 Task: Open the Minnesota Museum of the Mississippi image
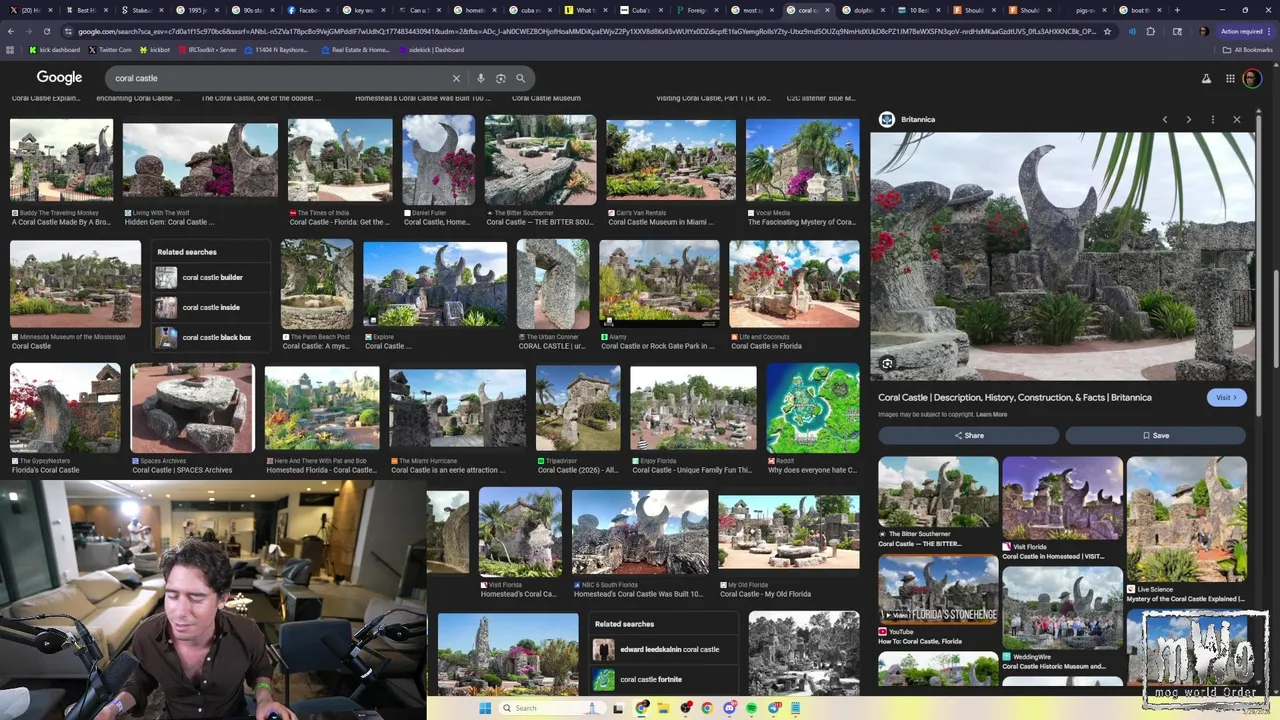(x=75, y=284)
